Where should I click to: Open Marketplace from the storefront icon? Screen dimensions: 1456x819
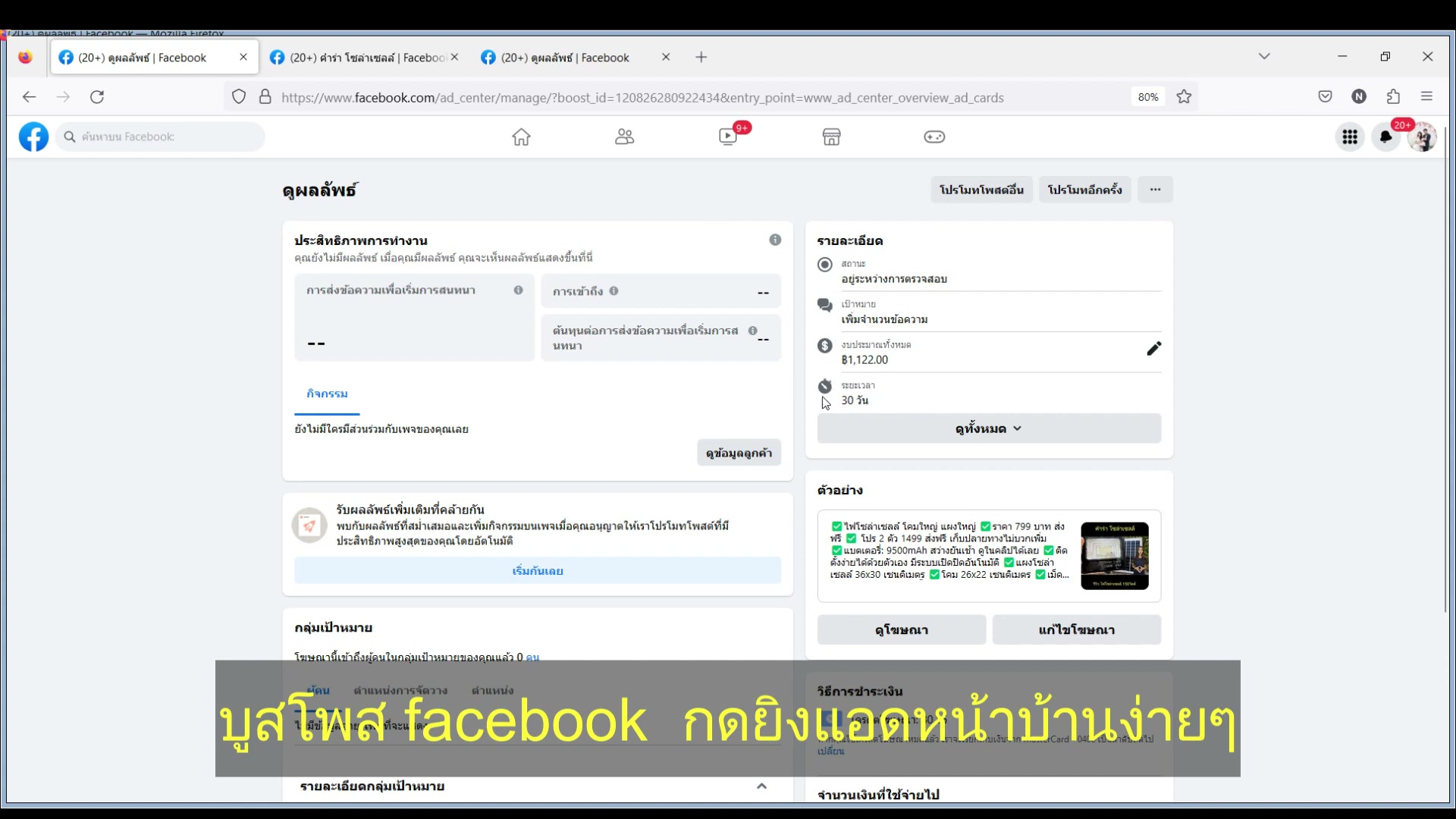pos(831,136)
